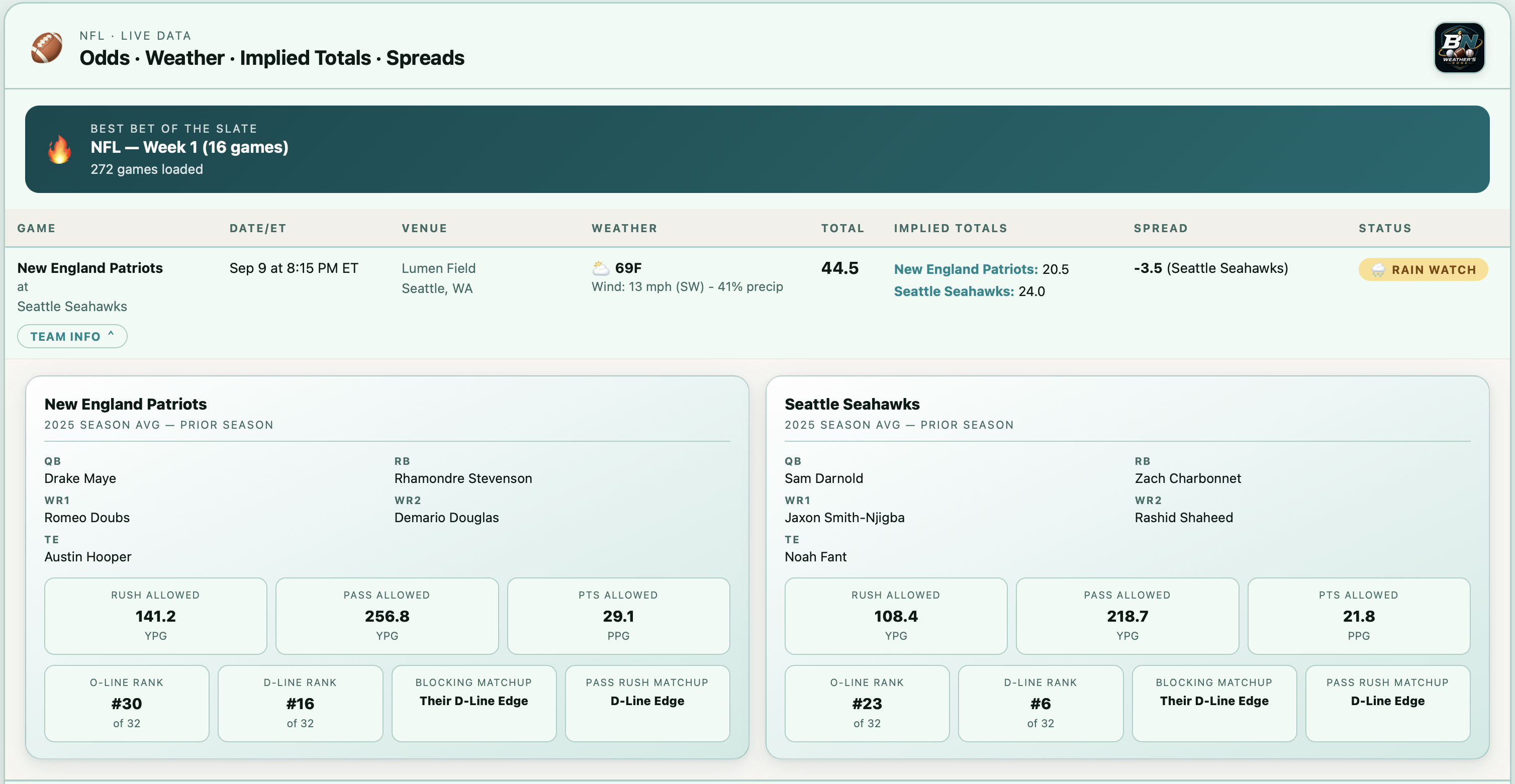Click the Wind 13 mph precip line
Screen dimensions: 1515x784
[x=687, y=286]
